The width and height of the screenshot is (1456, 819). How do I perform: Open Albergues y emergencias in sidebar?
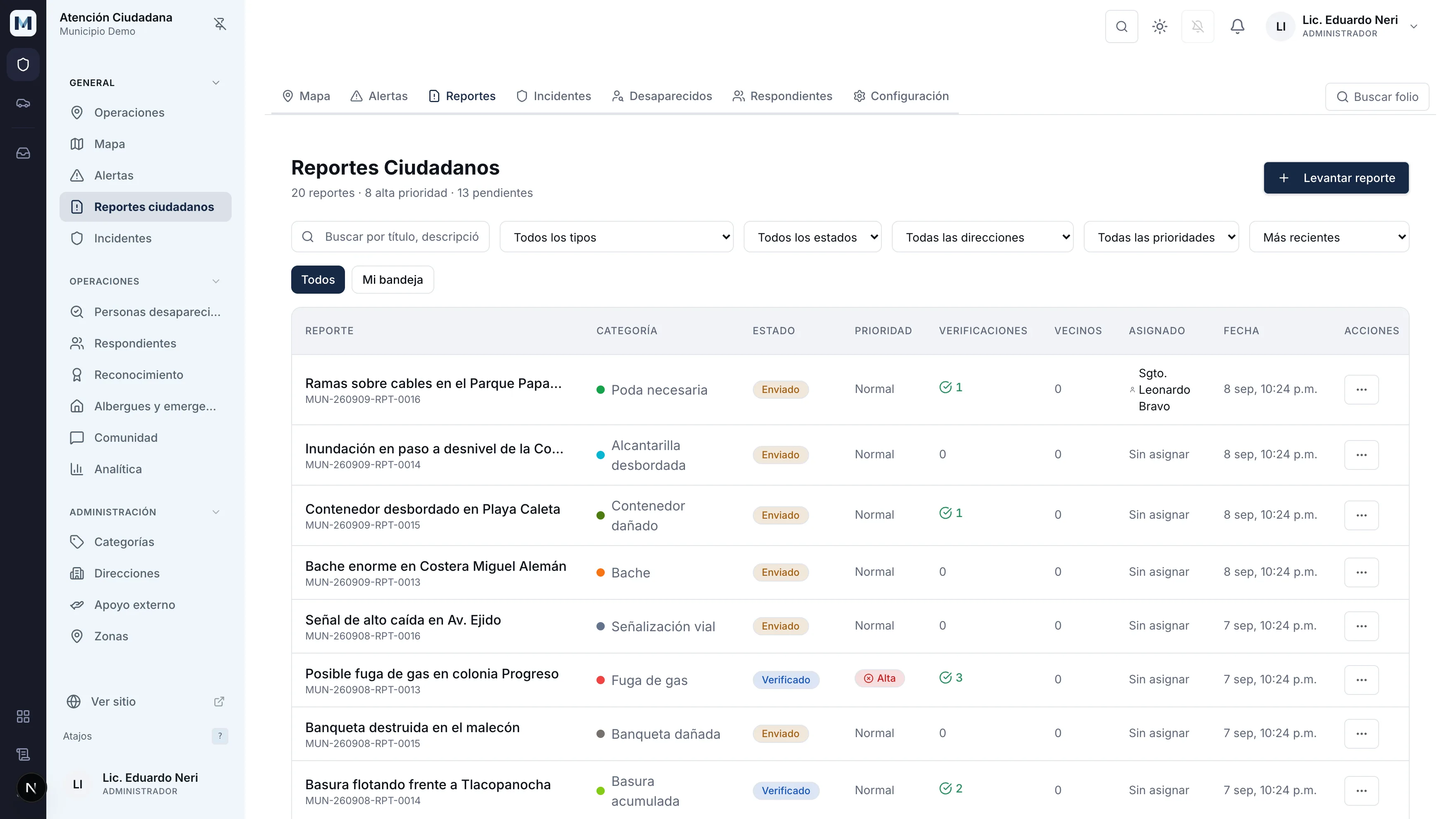(145, 406)
